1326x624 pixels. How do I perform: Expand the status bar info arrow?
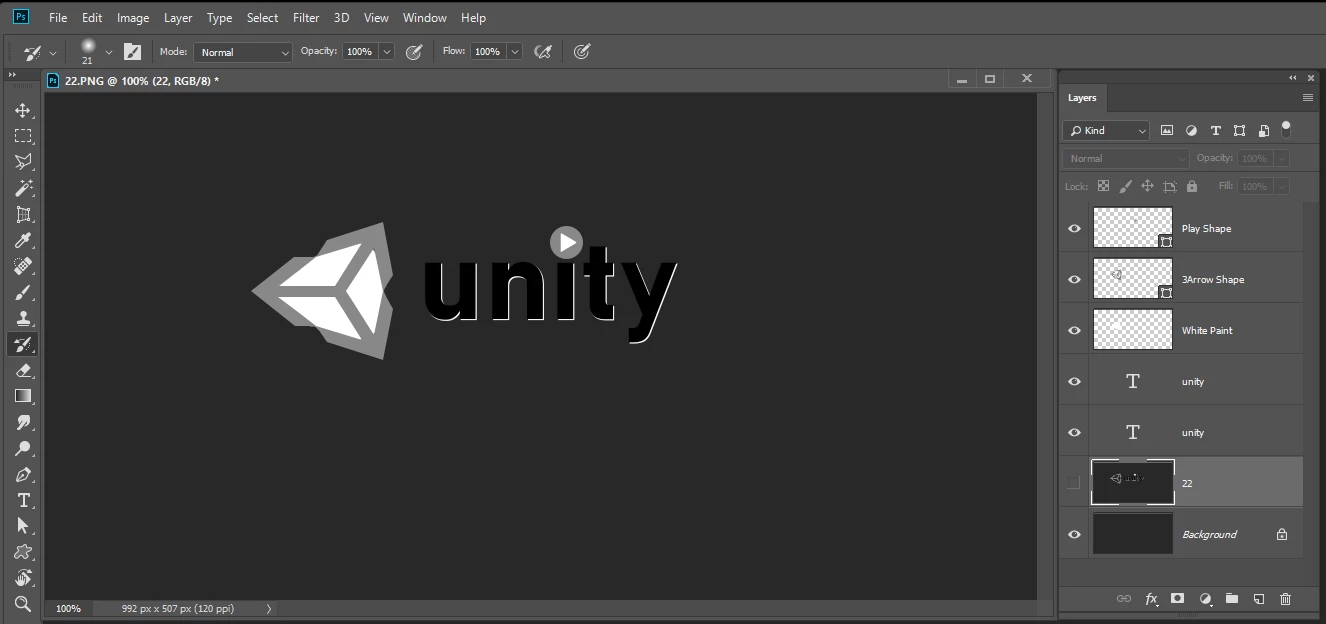(268, 608)
